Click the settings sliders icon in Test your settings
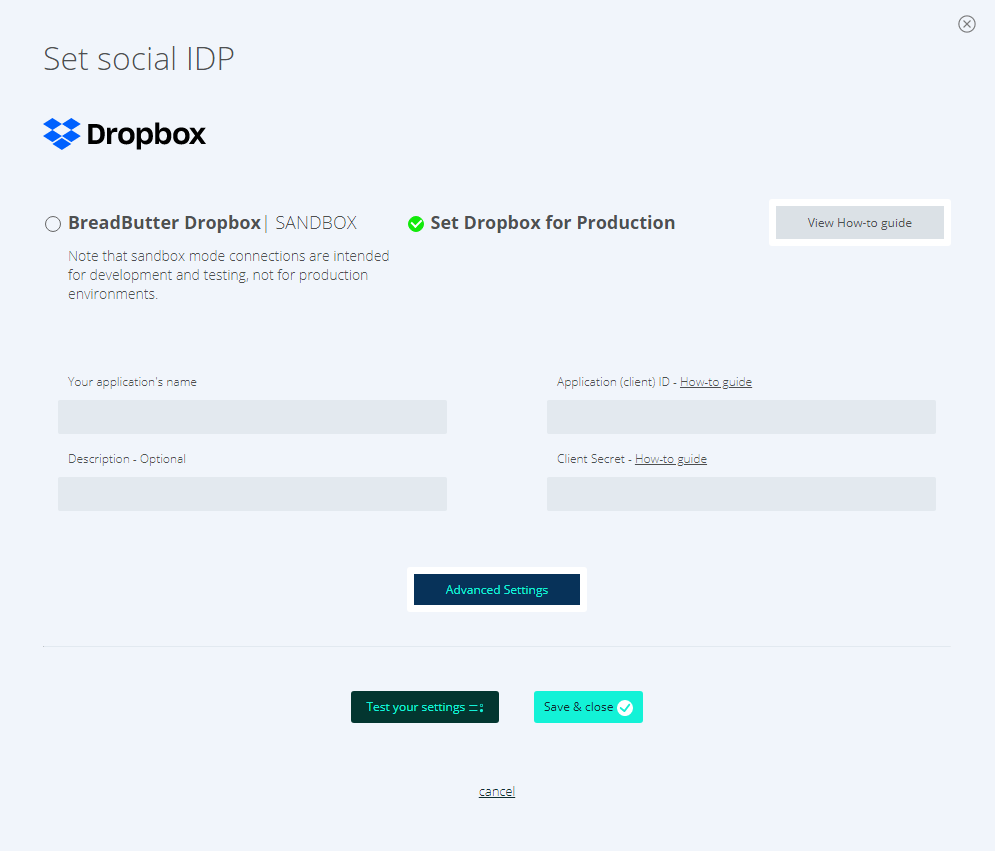This screenshot has width=995, height=851. point(476,707)
